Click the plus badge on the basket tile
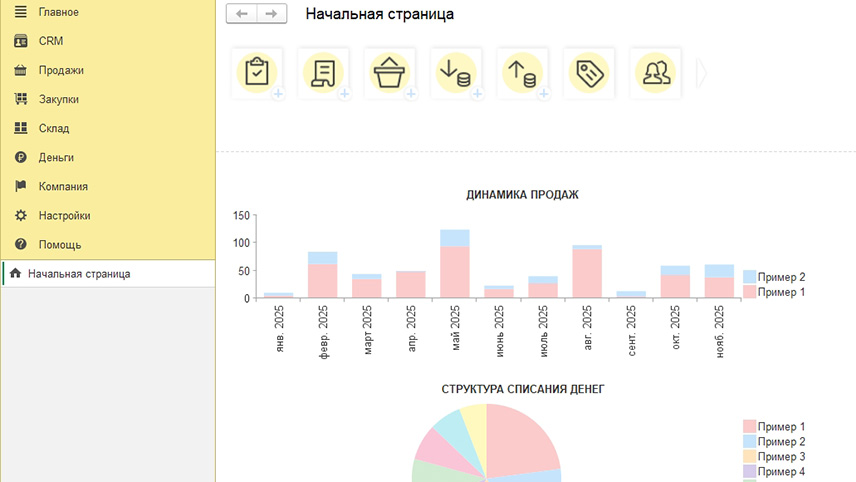 pos(411,94)
